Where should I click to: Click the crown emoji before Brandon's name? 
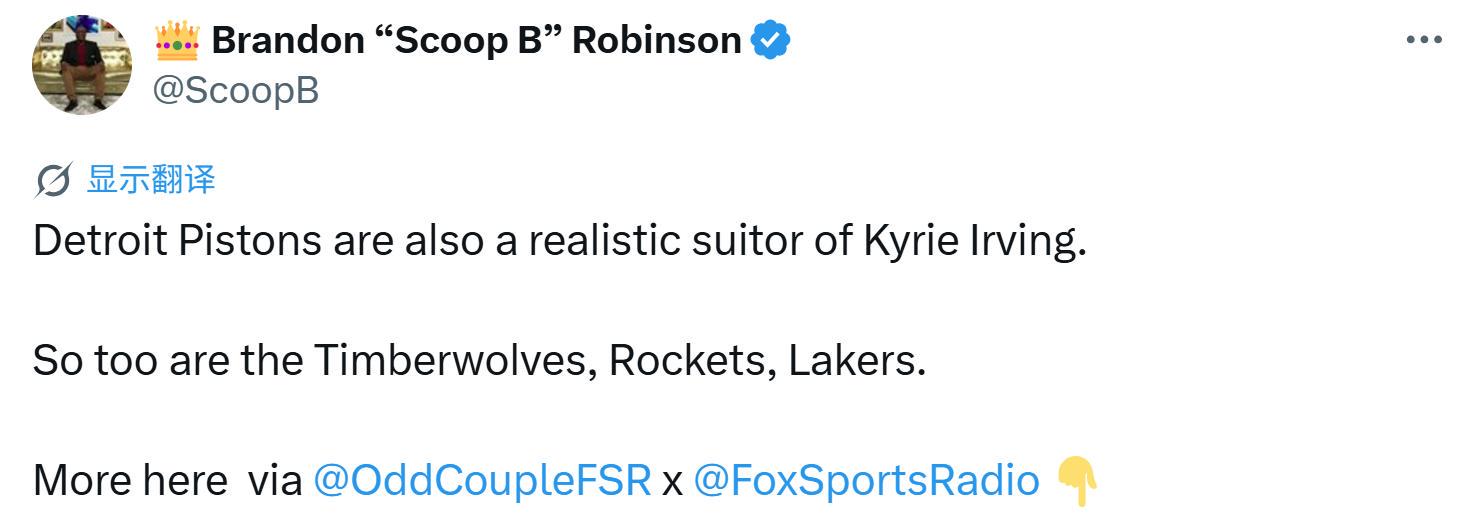[177, 40]
